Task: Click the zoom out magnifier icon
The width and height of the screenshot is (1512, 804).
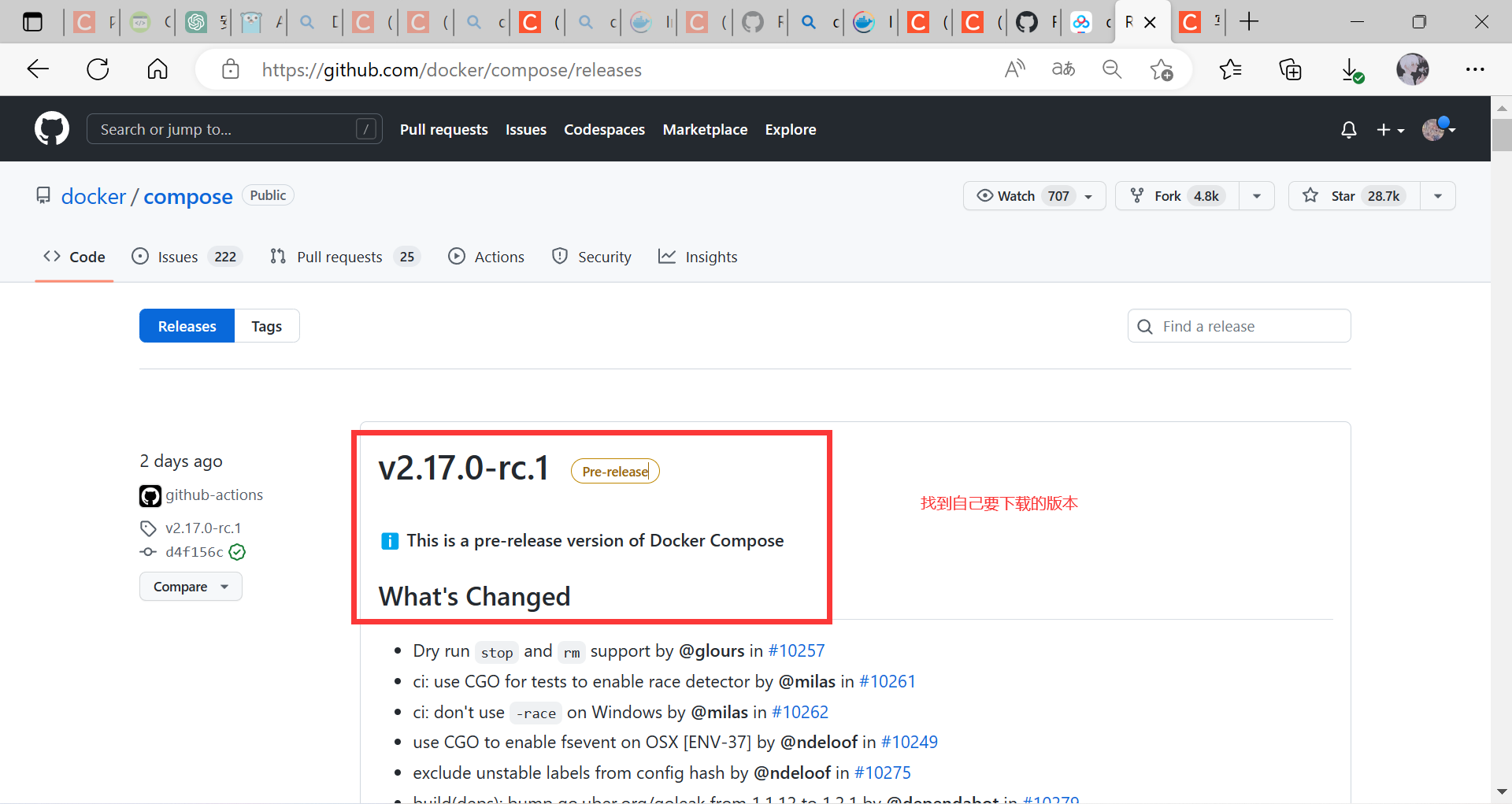Action: pos(1112,69)
